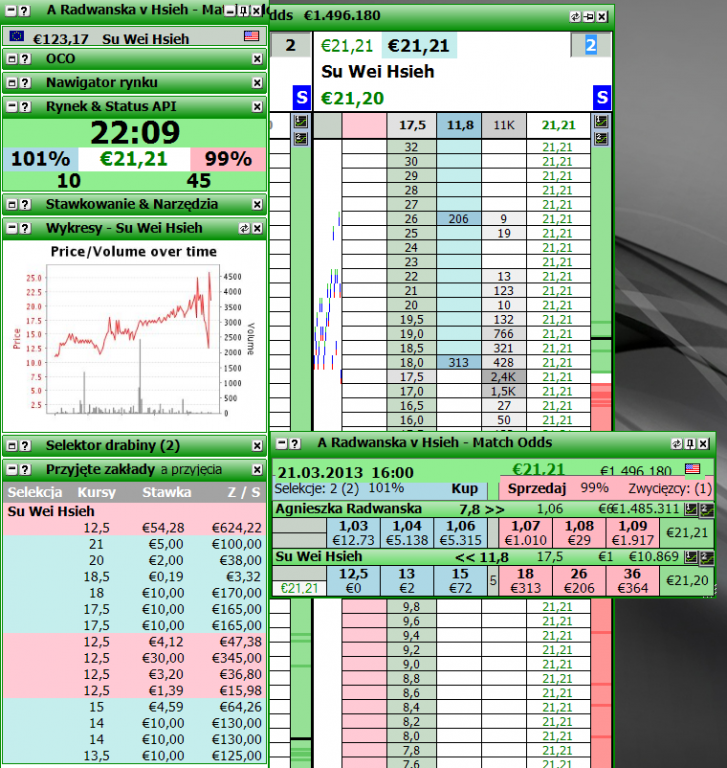The width and height of the screenshot is (727, 768).
Task: Click chart 1 icon beside the ladder 21,21 header
Action: (601, 121)
